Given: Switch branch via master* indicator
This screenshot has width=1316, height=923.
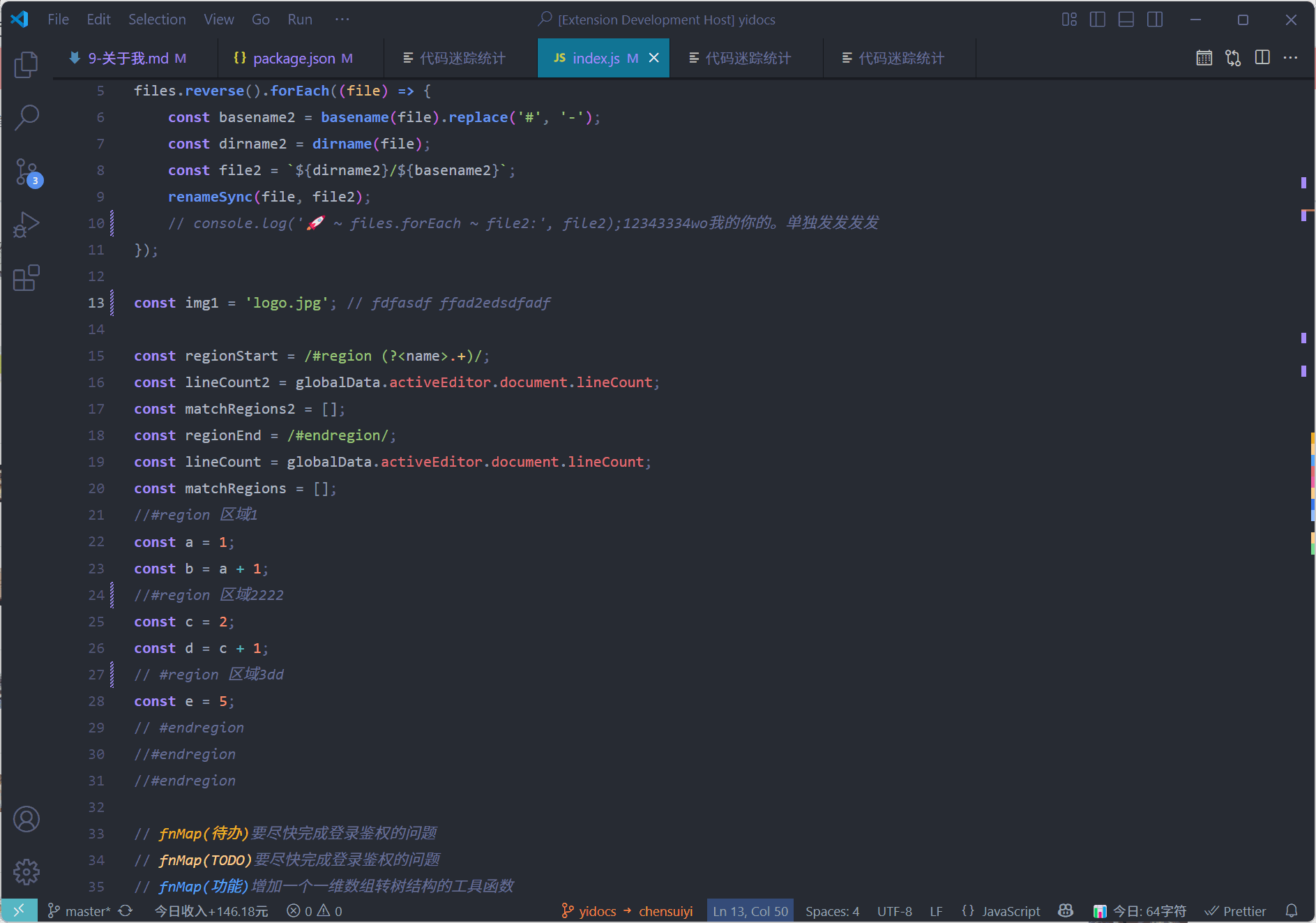Looking at the screenshot, I should (79, 911).
